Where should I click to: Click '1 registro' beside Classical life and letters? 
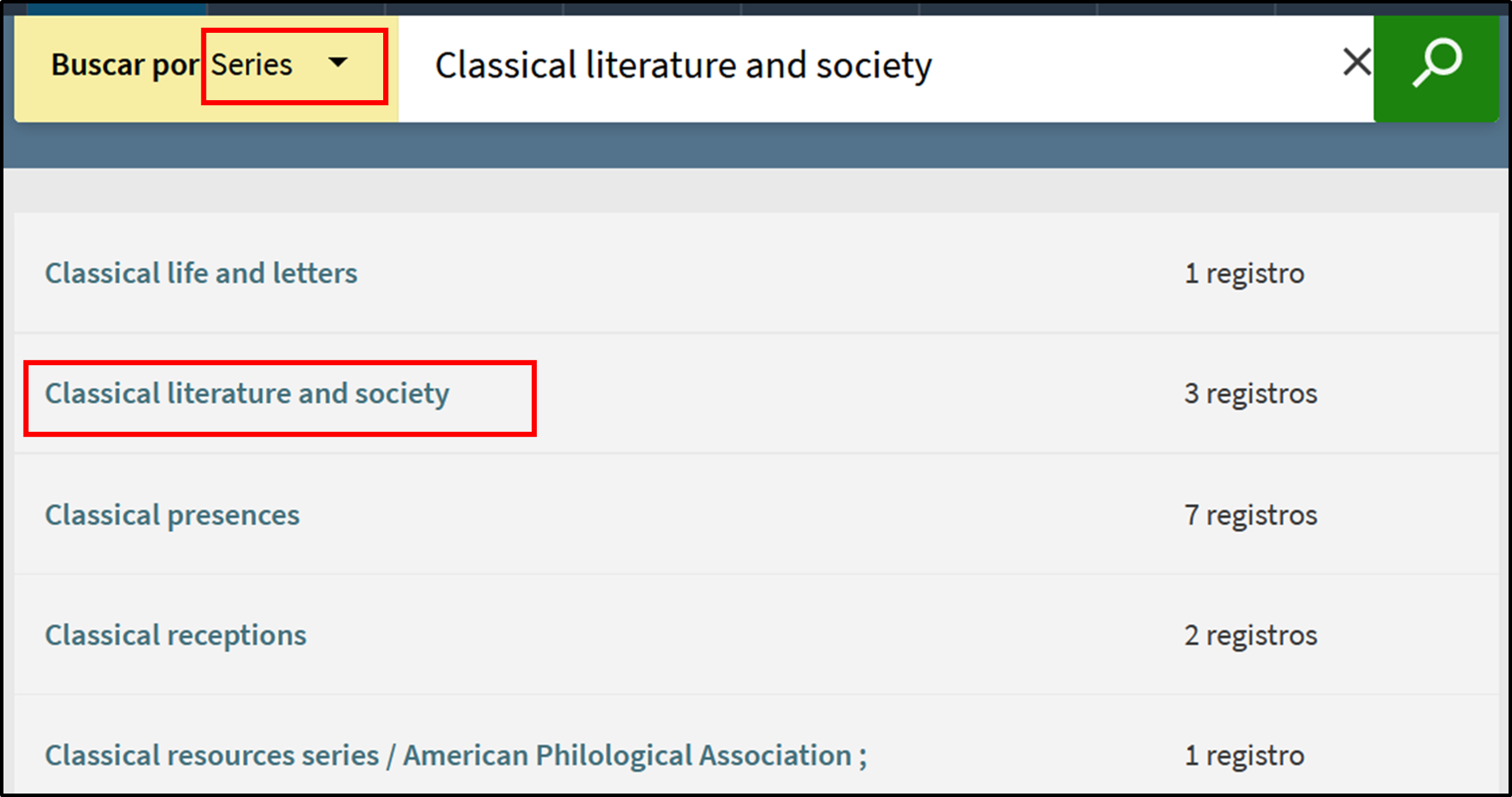1243,274
